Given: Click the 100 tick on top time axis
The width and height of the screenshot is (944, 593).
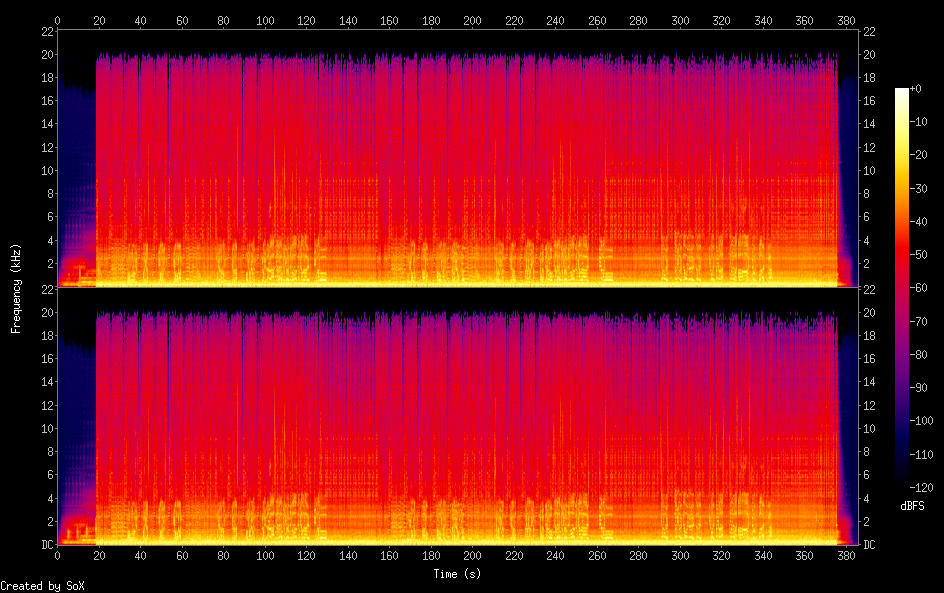Looking at the screenshot, I should (x=265, y=20).
